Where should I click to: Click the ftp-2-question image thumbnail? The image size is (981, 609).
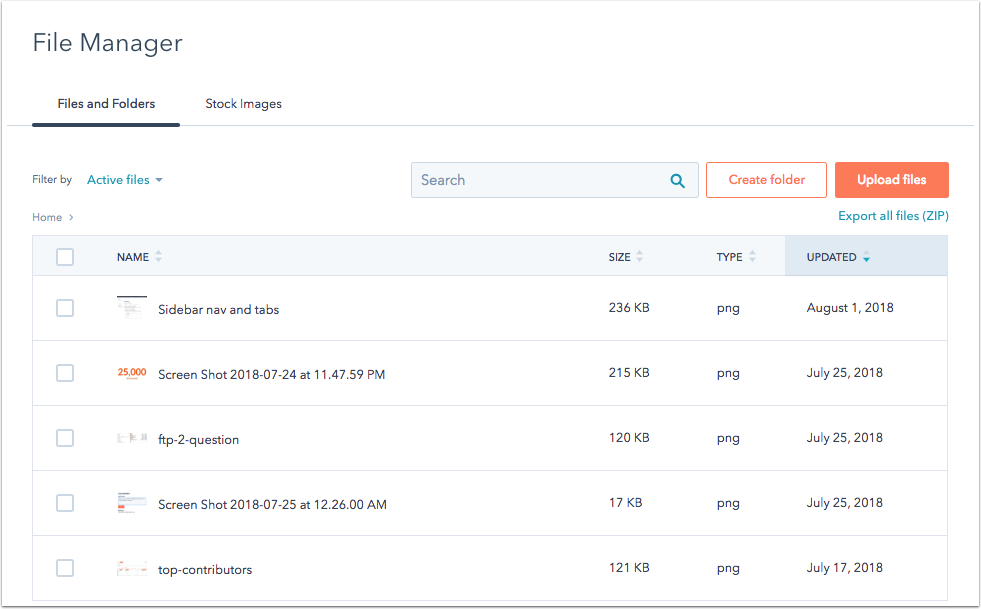coord(132,438)
